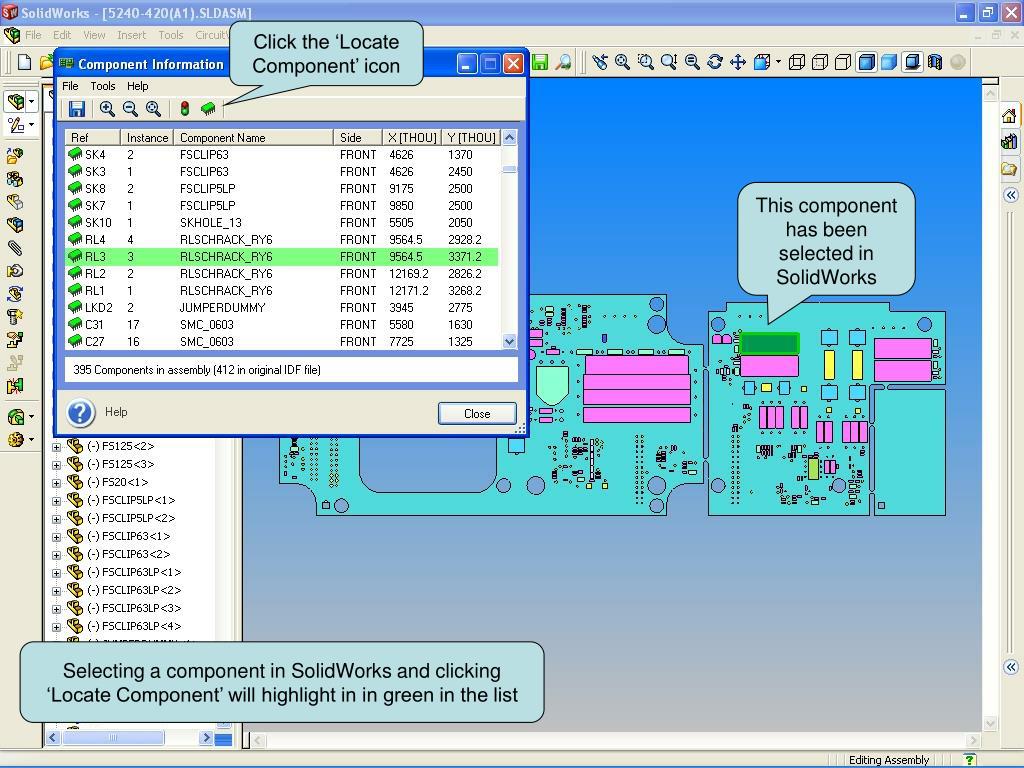Collapse the task pane with the upper chevron
The height and width of the screenshot is (768, 1024).
click(x=1010, y=195)
